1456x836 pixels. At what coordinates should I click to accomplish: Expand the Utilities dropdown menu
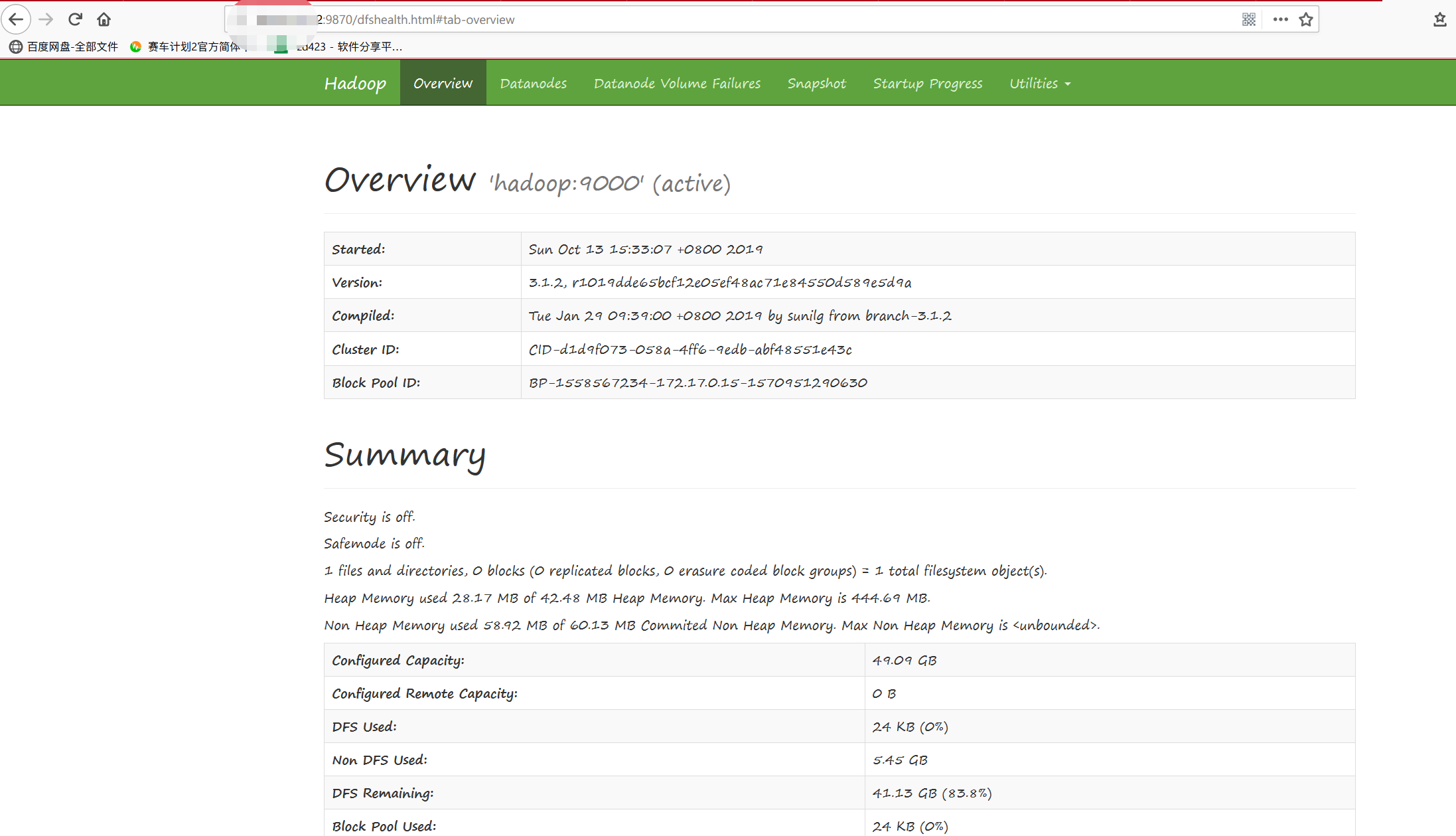[x=1040, y=83]
